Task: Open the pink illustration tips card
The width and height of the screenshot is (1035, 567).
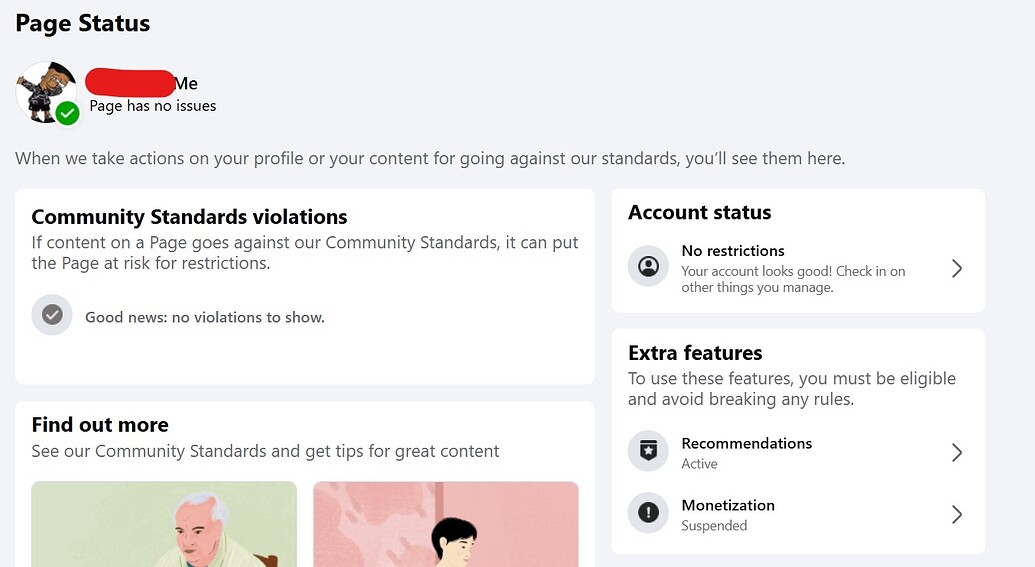Action: [x=446, y=524]
